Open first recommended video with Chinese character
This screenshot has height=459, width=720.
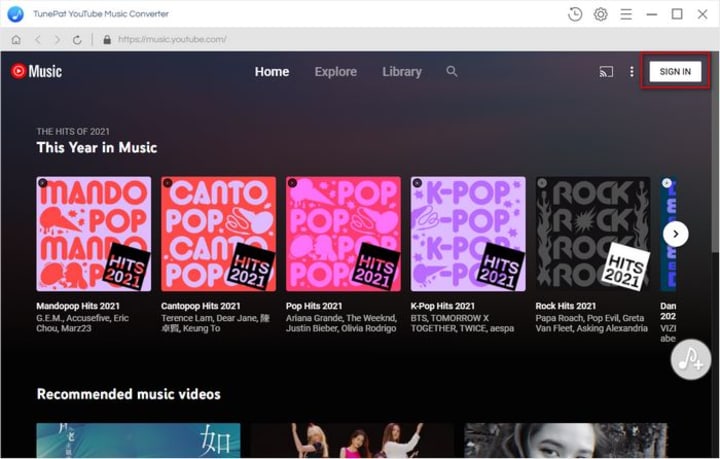[x=138, y=441]
